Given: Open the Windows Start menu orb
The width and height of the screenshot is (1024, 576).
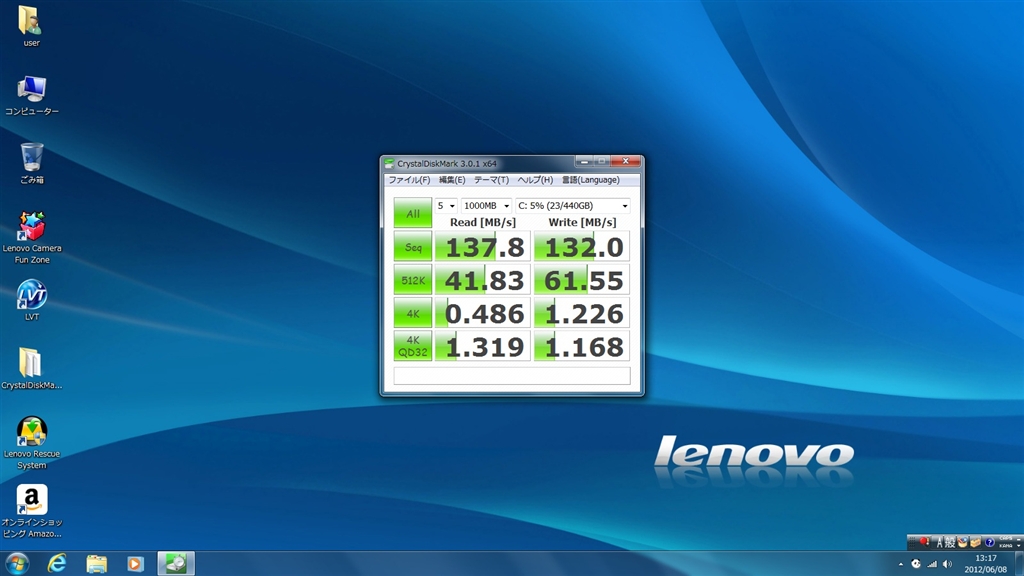Looking at the screenshot, I should 16,564.
